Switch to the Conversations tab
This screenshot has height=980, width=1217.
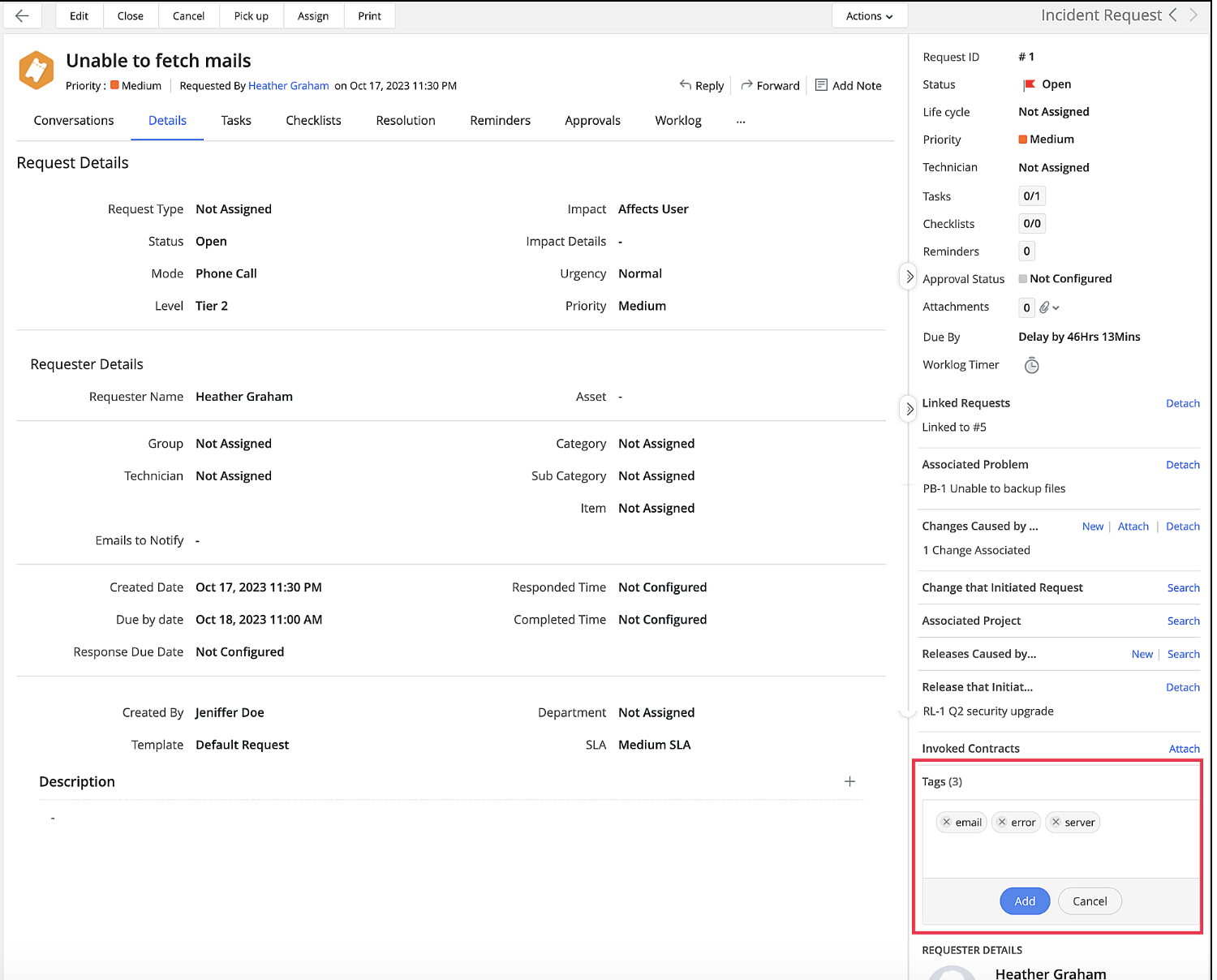click(74, 121)
